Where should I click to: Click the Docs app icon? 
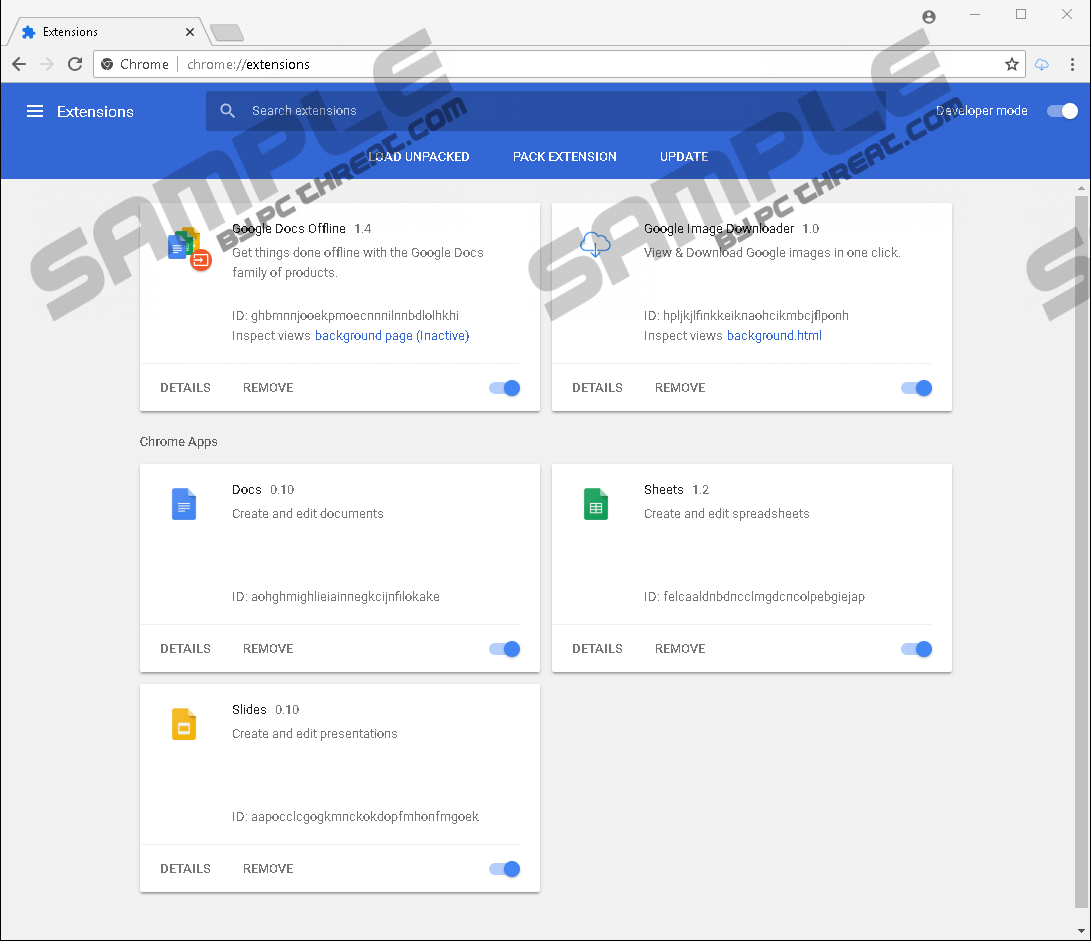tap(184, 504)
